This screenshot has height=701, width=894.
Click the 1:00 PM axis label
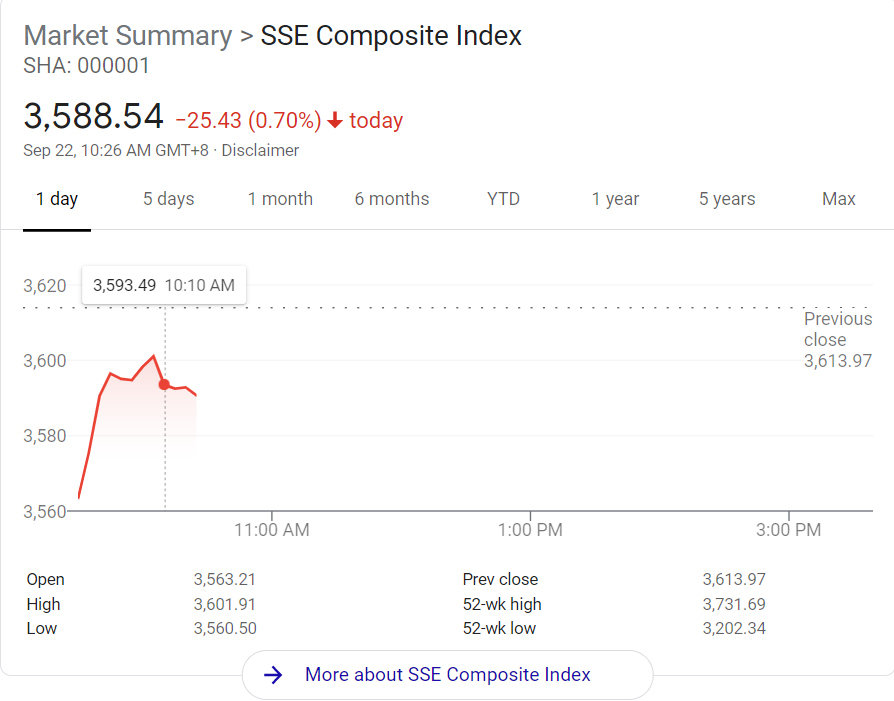click(529, 530)
